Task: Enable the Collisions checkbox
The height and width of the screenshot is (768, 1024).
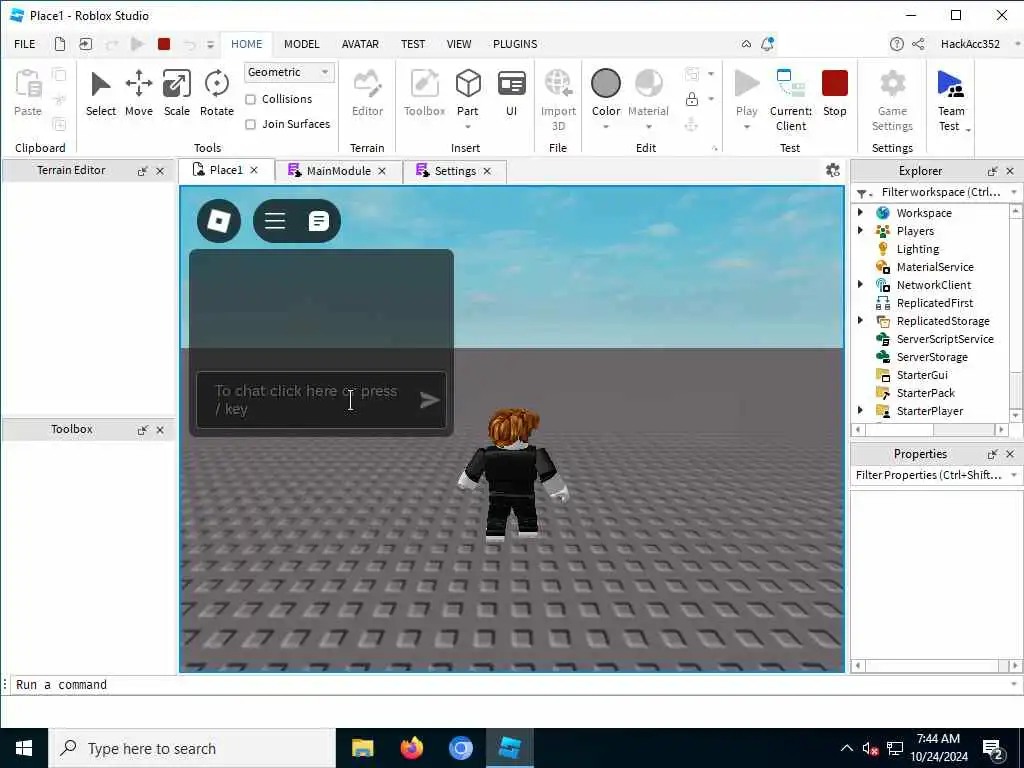Action: coord(250,99)
